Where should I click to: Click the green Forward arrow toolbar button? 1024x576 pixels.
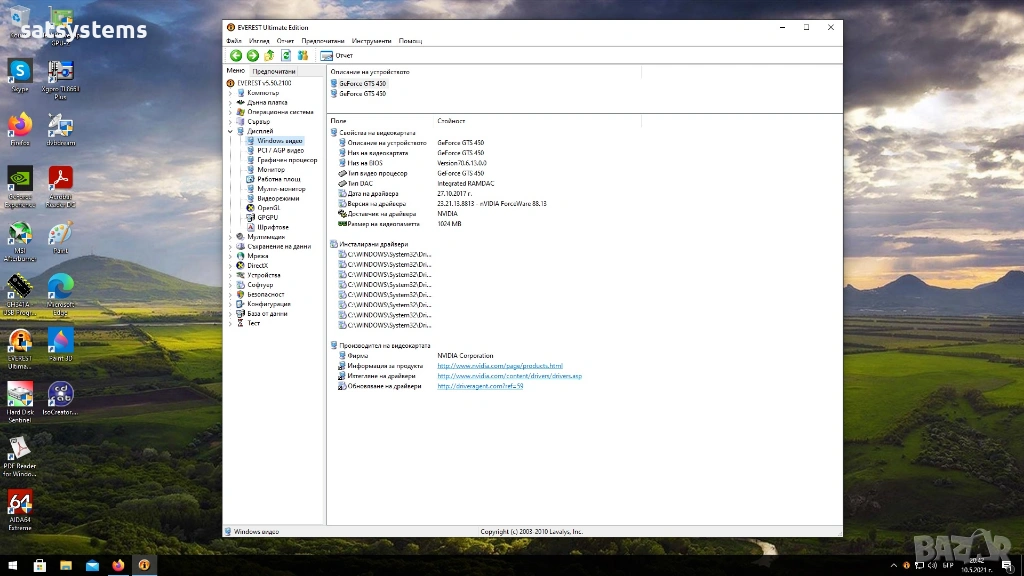click(x=252, y=56)
